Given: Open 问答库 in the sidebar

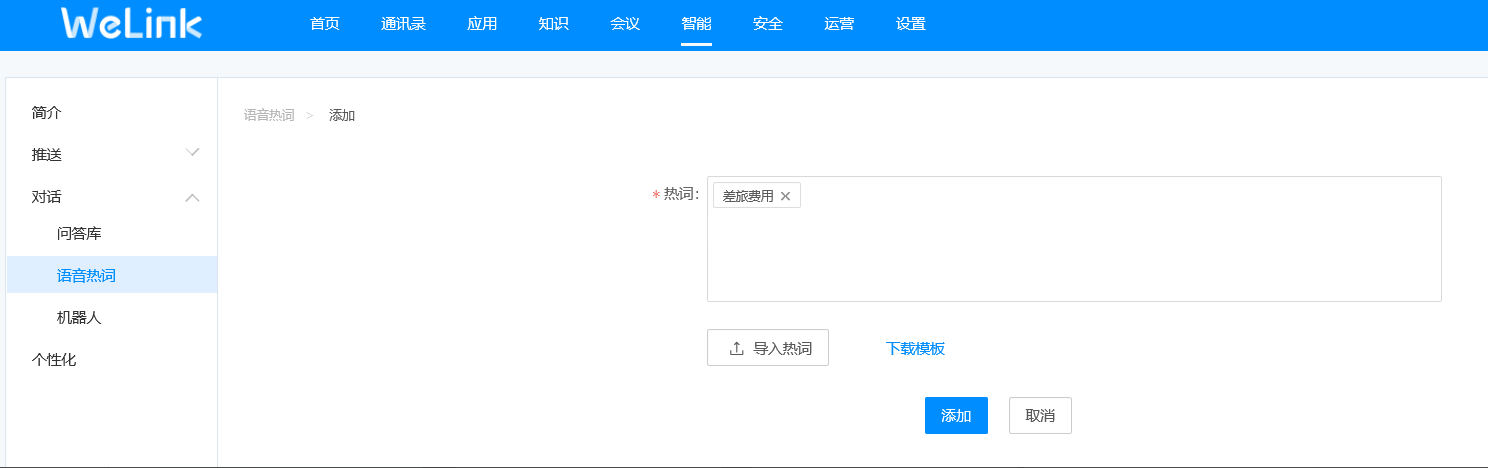Looking at the screenshot, I should (79, 234).
